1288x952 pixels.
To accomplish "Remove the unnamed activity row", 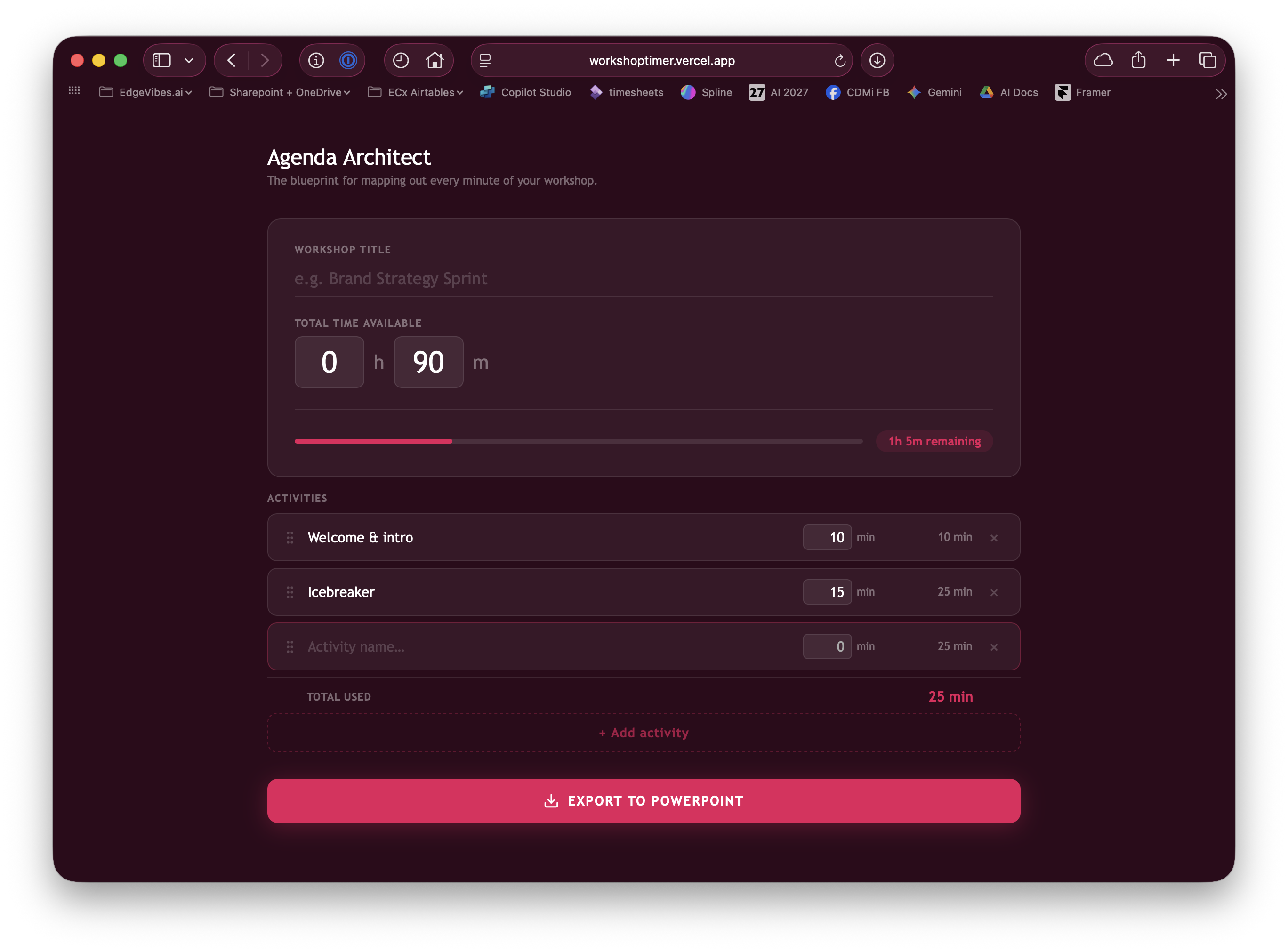I will 994,647.
